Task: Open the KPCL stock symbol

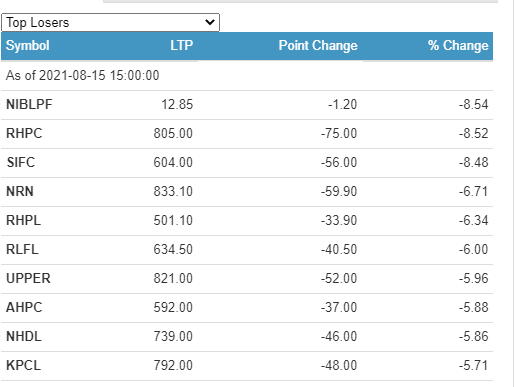Action: click(x=23, y=366)
